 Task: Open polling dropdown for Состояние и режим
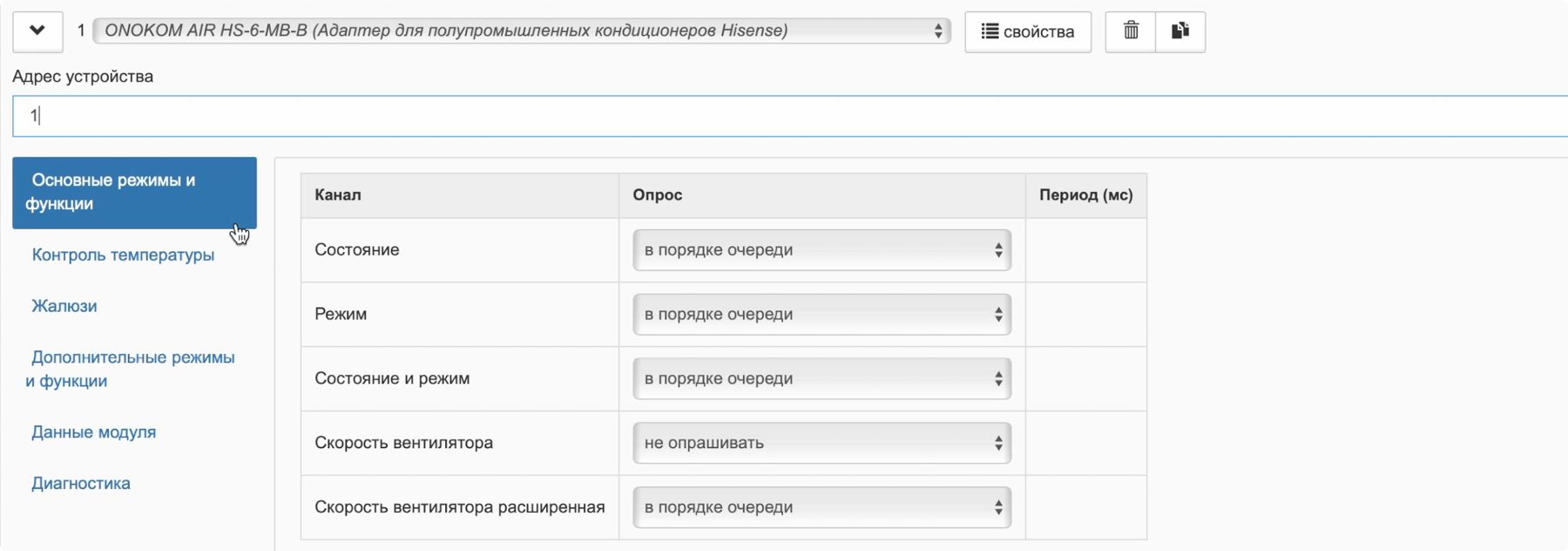pos(821,379)
